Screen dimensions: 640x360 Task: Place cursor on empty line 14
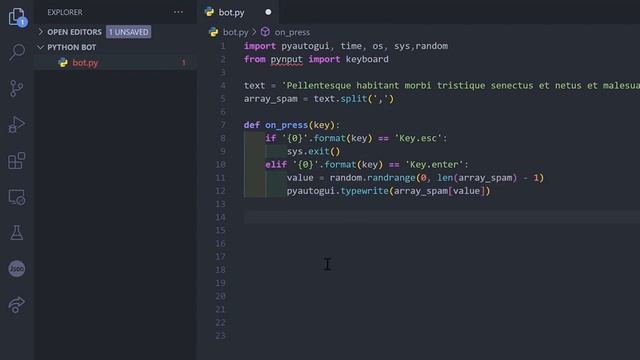click(442, 217)
